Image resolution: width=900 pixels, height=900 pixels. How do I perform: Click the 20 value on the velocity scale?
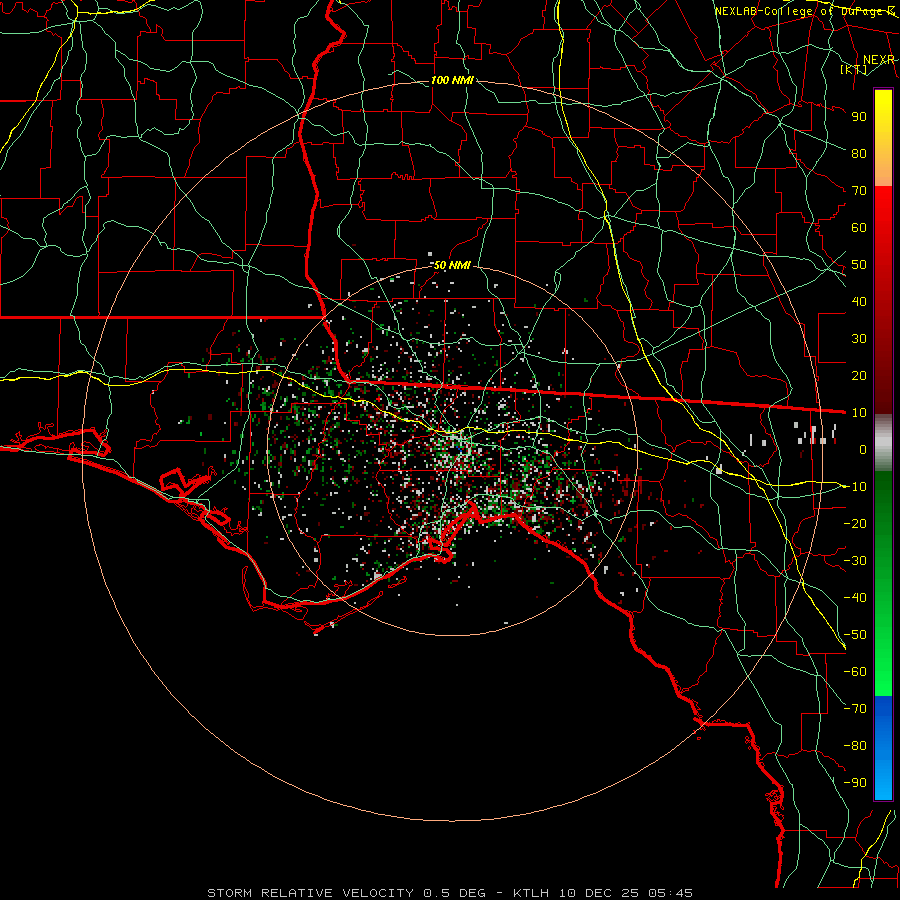click(859, 375)
